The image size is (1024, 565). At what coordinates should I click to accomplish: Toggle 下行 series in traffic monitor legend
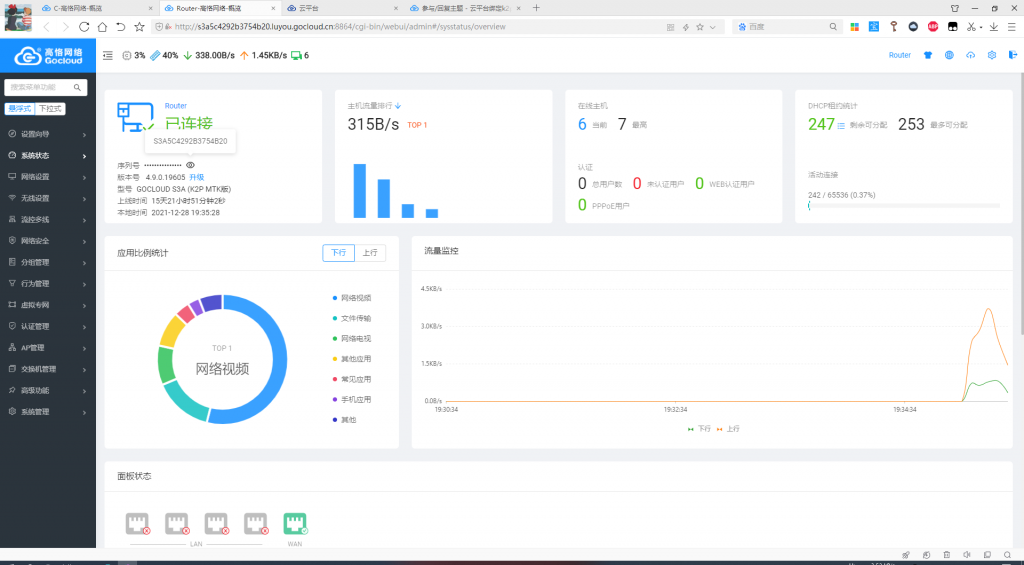pos(699,429)
